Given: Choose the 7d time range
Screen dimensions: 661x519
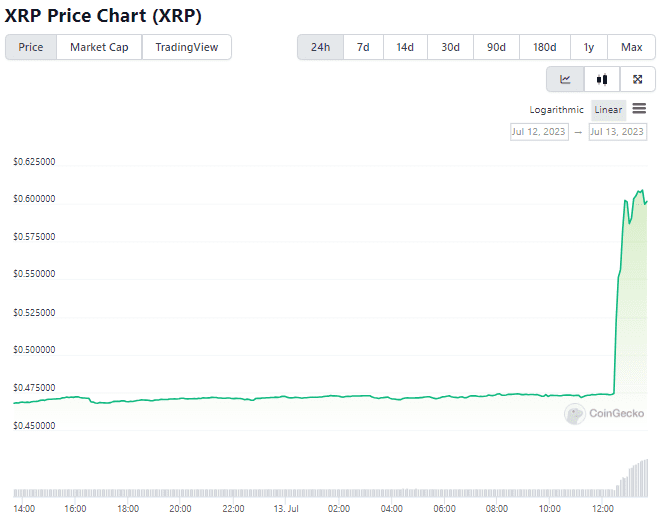Looking at the screenshot, I should [363, 47].
